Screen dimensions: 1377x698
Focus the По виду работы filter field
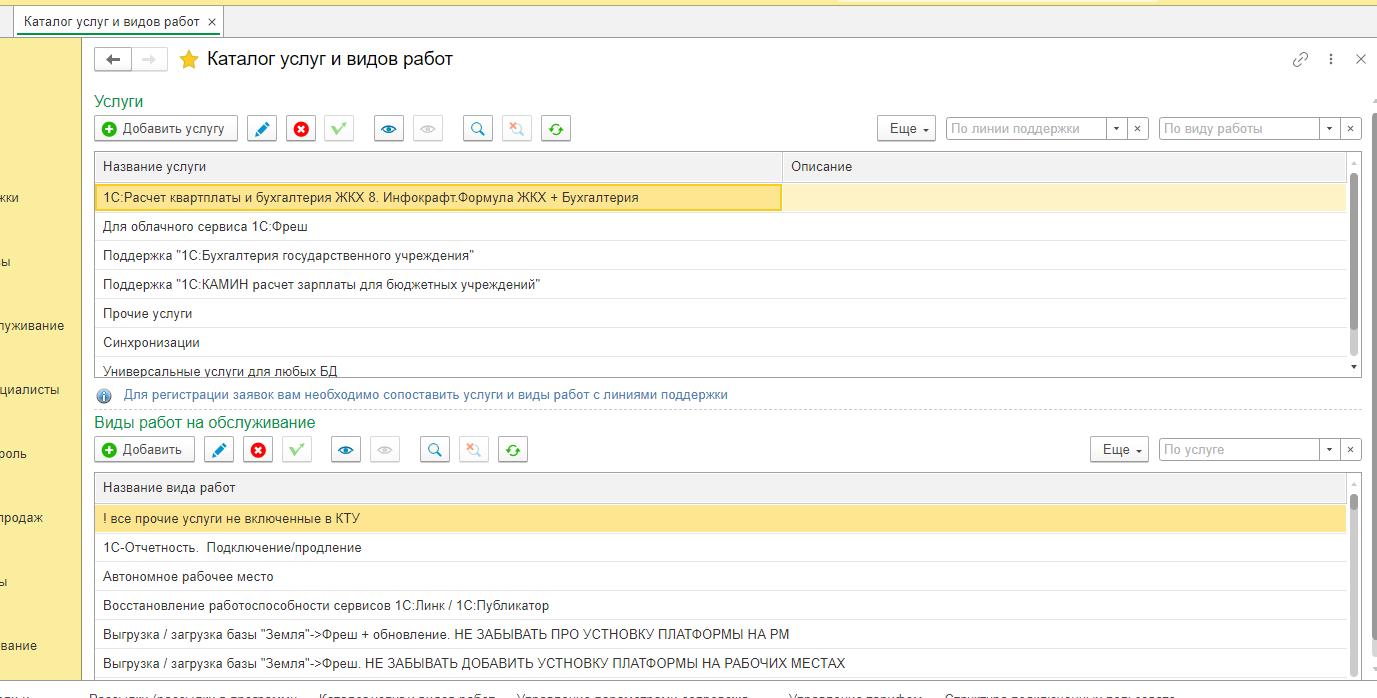click(x=1240, y=129)
